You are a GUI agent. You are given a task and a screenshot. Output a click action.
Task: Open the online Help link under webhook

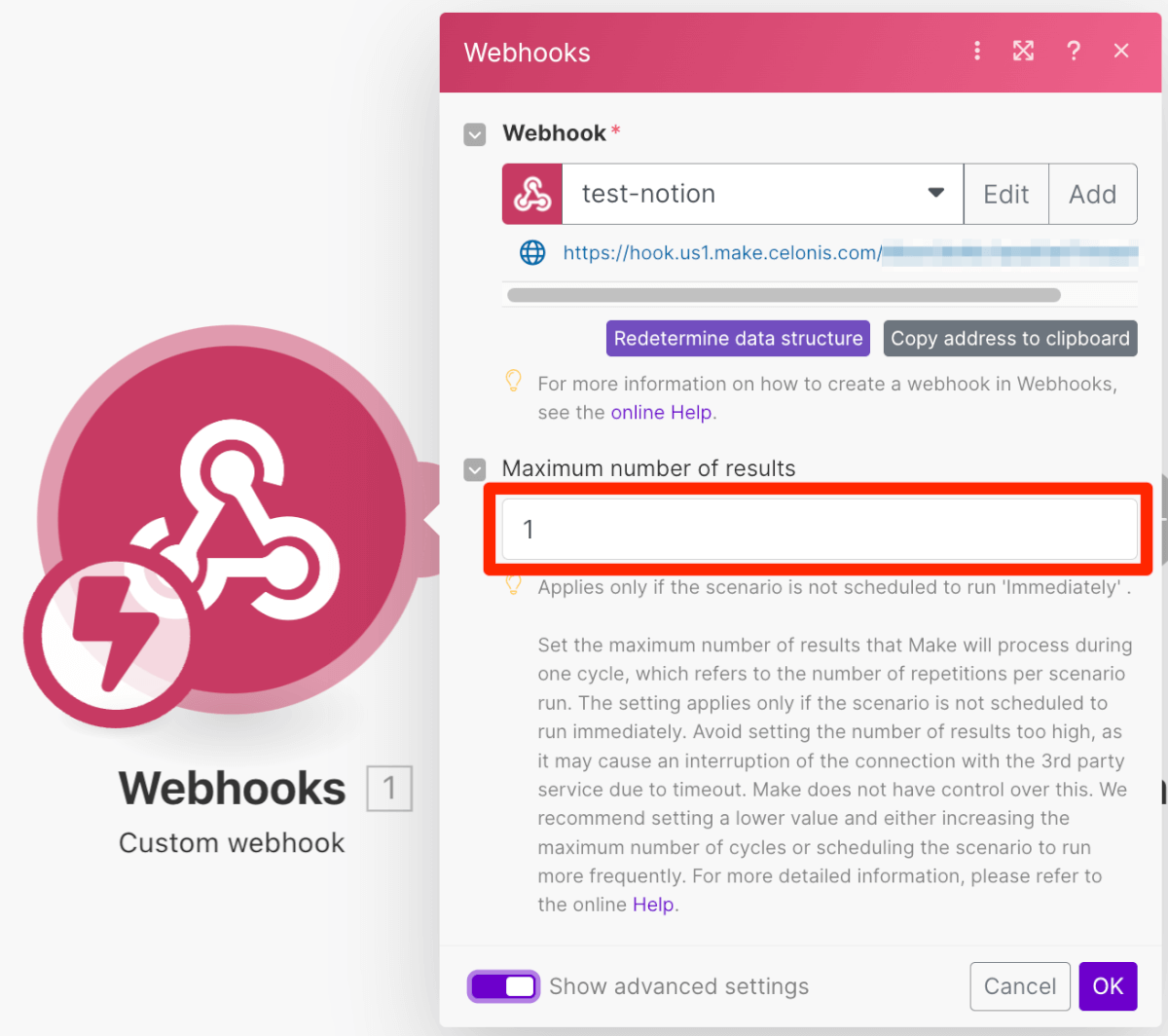[x=662, y=412]
